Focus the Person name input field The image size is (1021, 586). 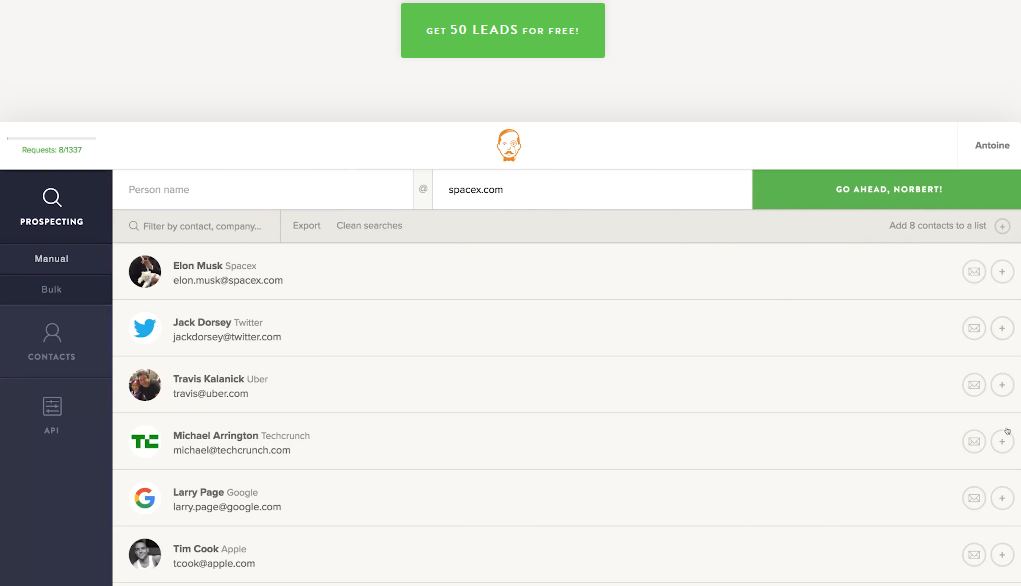click(x=263, y=189)
